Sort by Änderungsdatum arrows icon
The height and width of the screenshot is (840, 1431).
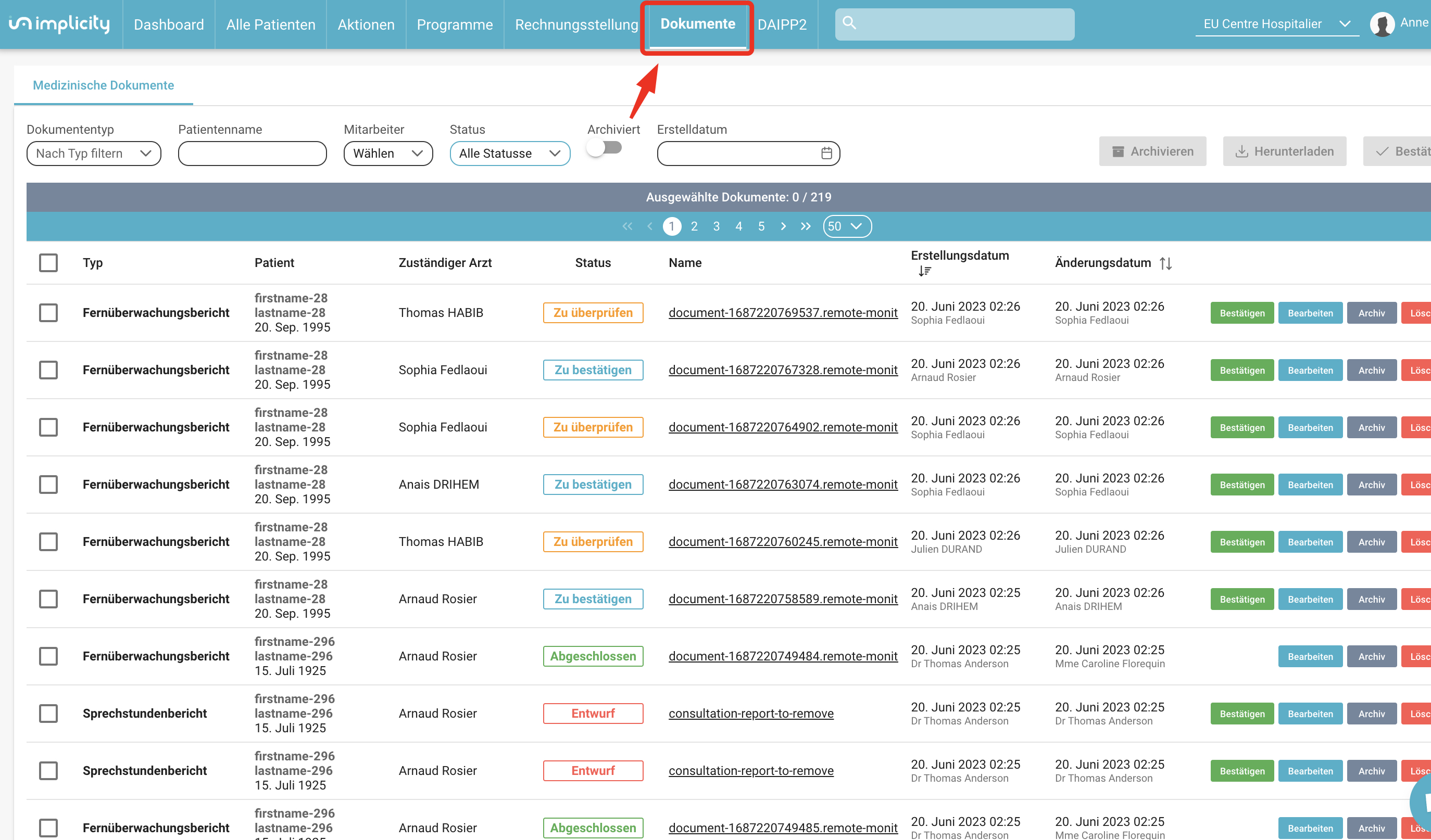tap(1166, 263)
